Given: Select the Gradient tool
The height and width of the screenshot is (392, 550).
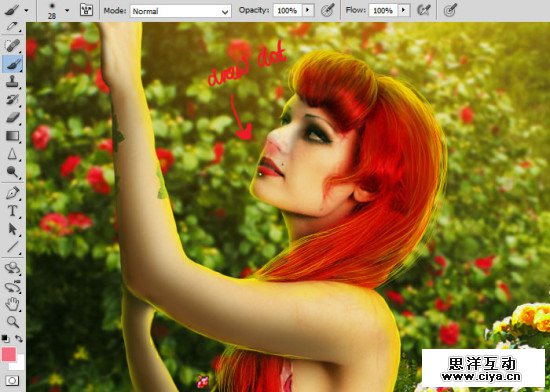Looking at the screenshot, I should [12, 136].
